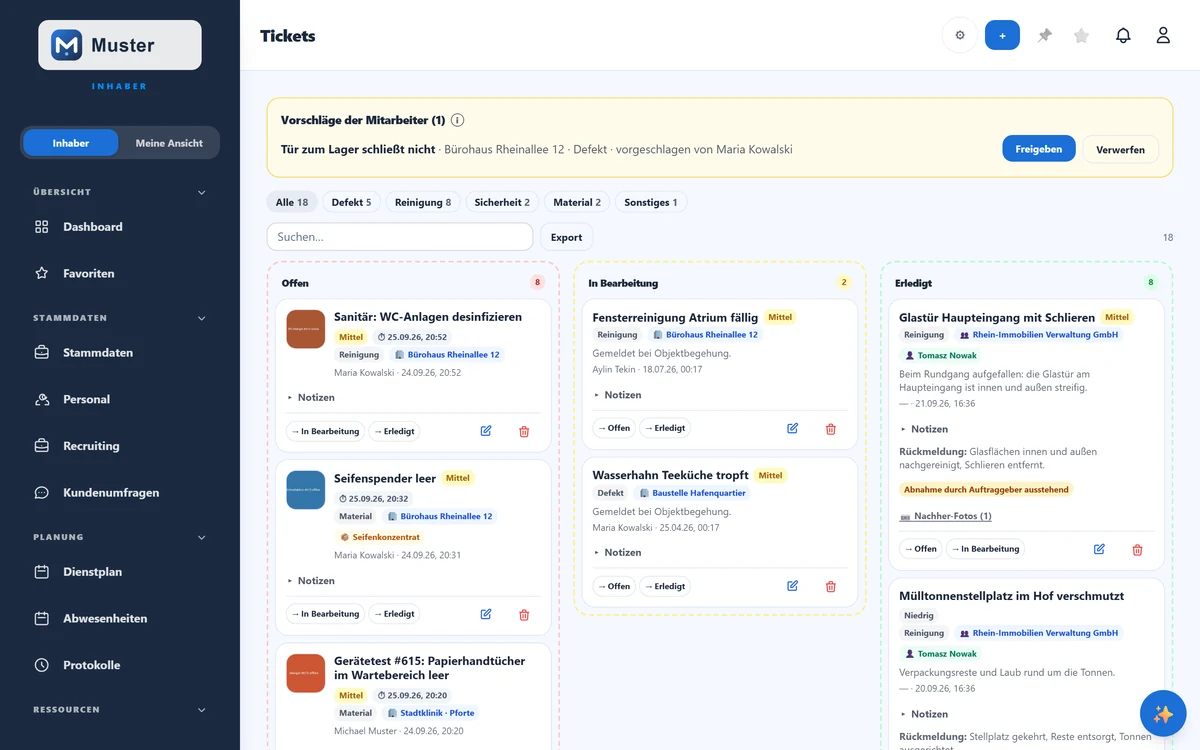Click the Seifenspender leer ticket thumbnail
This screenshot has height=750, width=1200.
[306, 490]
